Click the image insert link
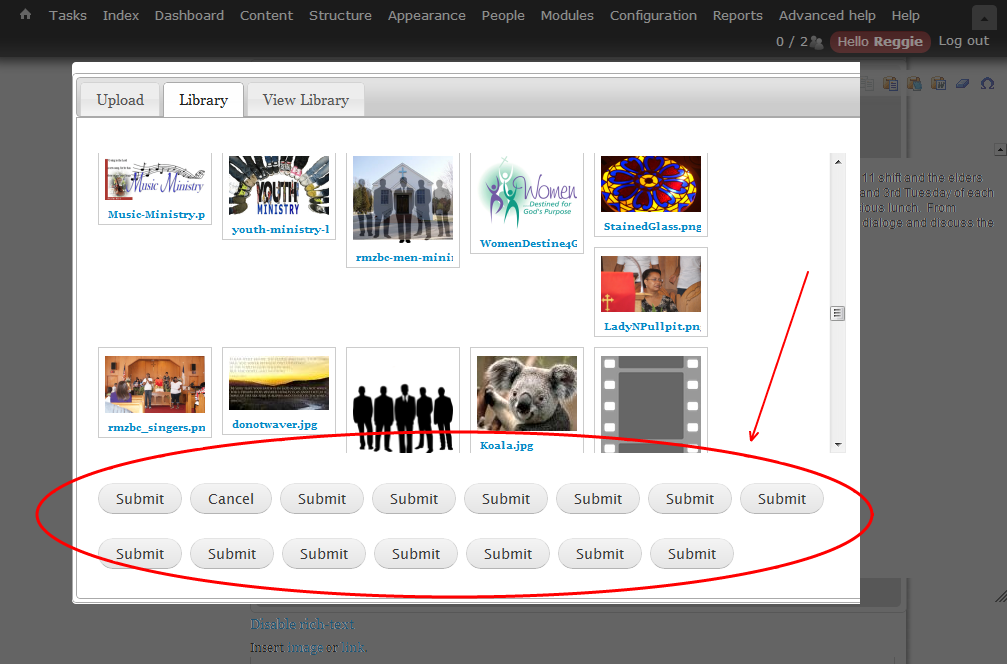 tap(305, 646)
